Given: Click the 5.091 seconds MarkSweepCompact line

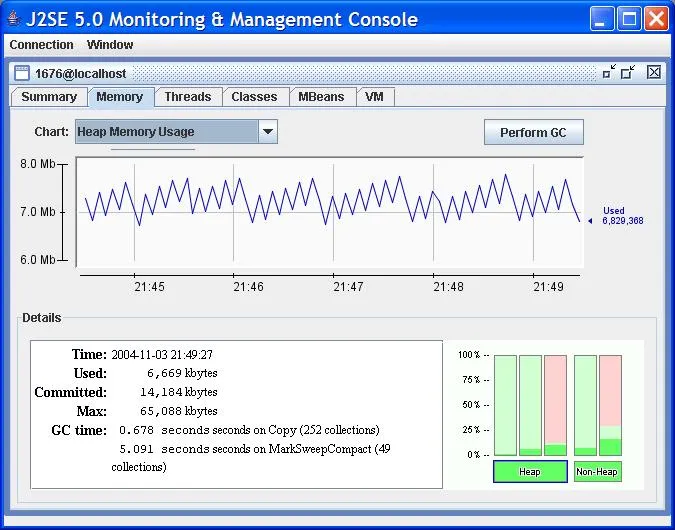Looking at the screenshot, I should [251, 458].
